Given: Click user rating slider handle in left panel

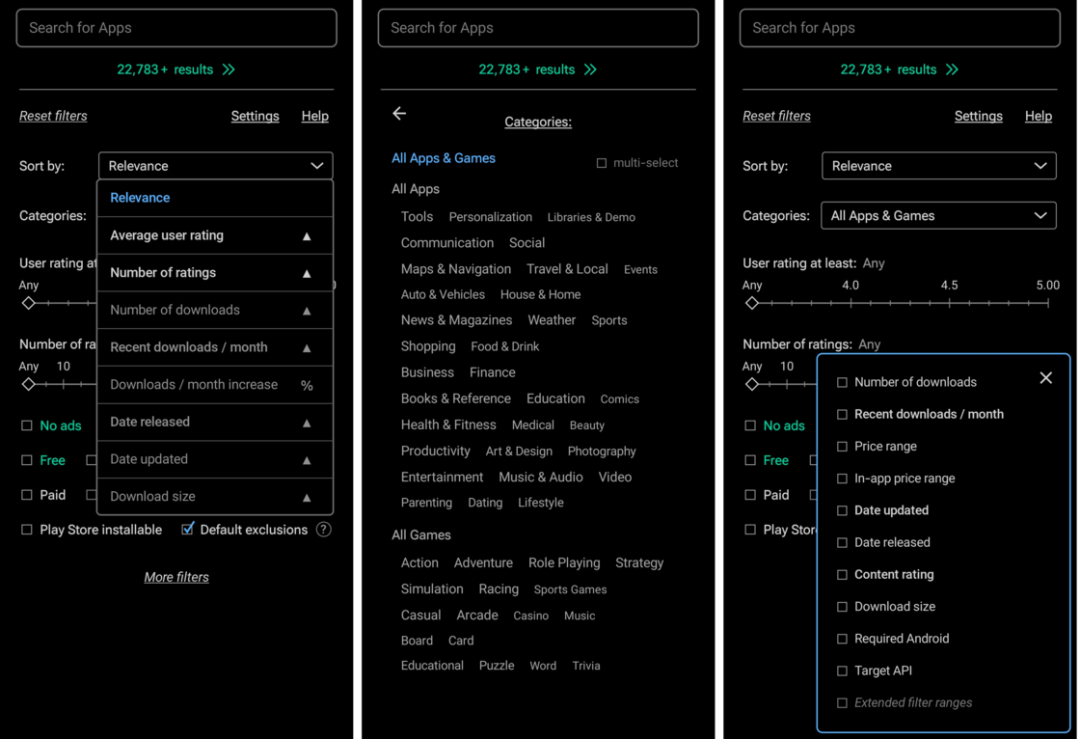Looking at the screenshot, I should pyautogui.click(x=28, y=303).
